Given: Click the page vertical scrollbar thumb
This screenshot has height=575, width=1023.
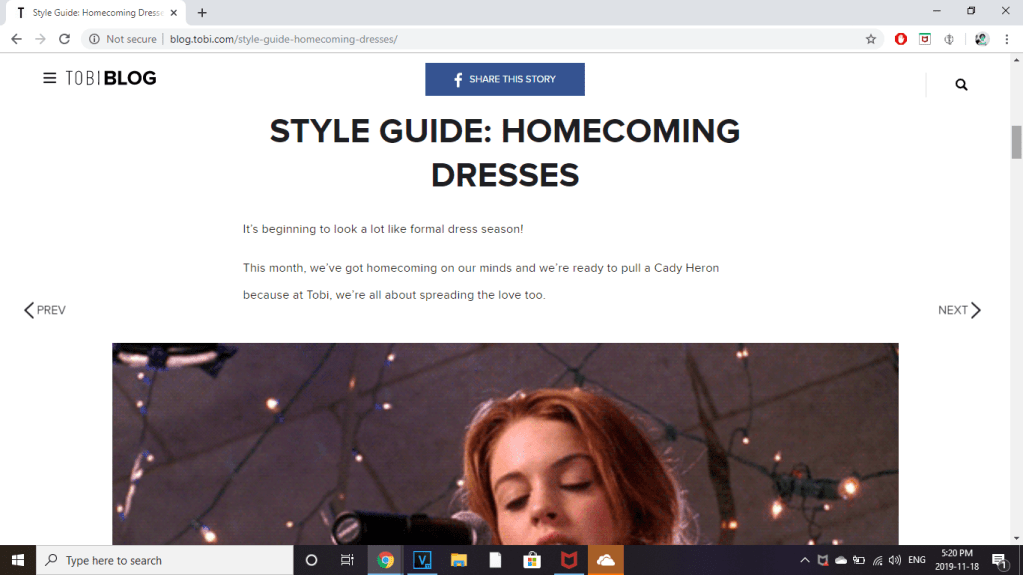Looking at the screenshot, I should click(1016, 142).
